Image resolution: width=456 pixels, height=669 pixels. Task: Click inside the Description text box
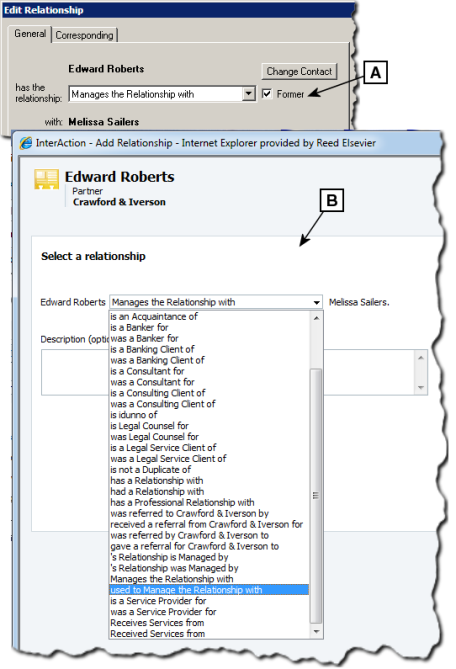click(x=228, y=372)
